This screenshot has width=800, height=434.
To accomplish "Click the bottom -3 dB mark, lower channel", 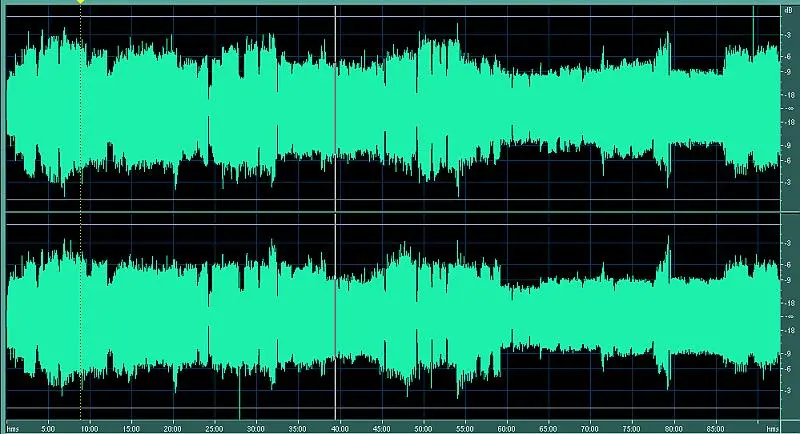I will (789, 391).
